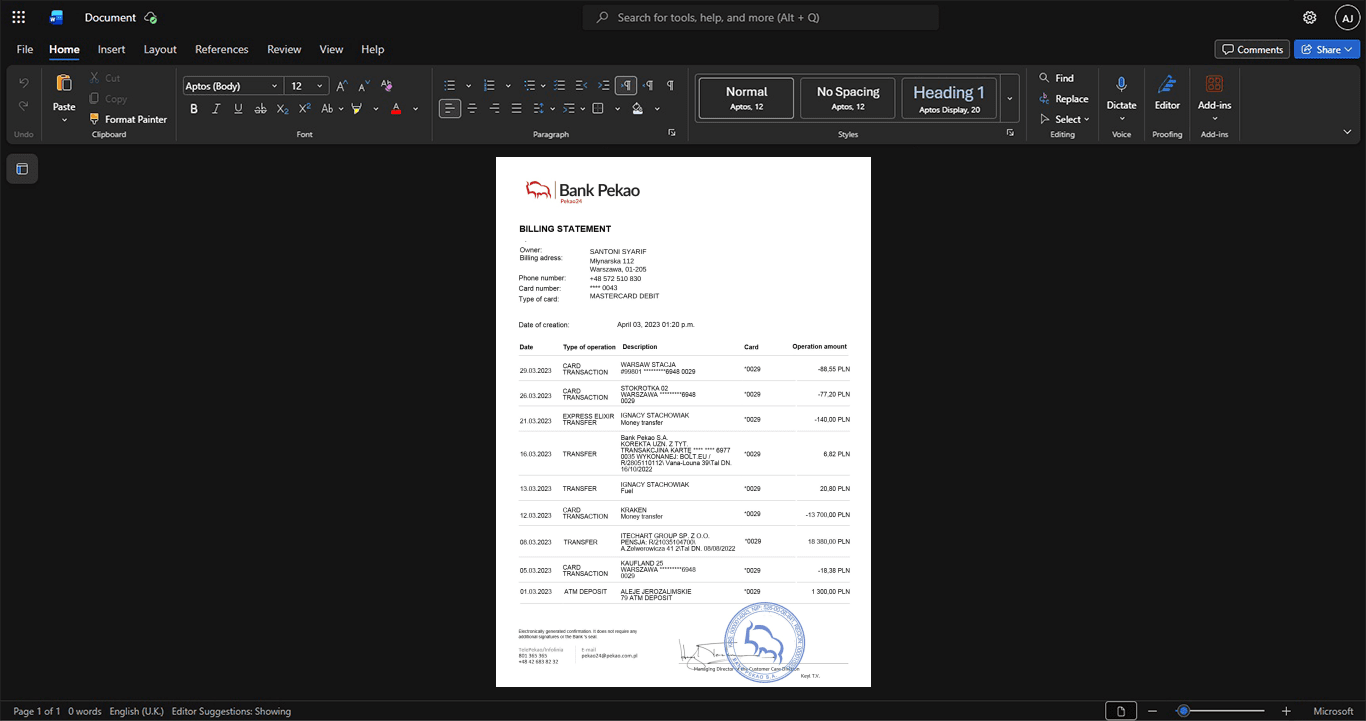The width and height of the screenshot is (1366, 721).
Task: Copy the selection
Action: pos(108,98)
